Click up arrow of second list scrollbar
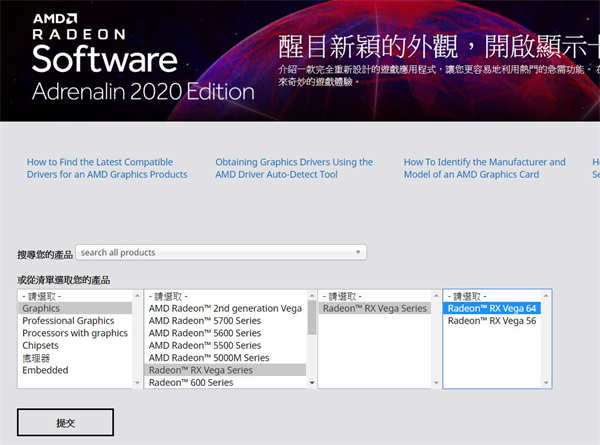 [x=312, y=295]
